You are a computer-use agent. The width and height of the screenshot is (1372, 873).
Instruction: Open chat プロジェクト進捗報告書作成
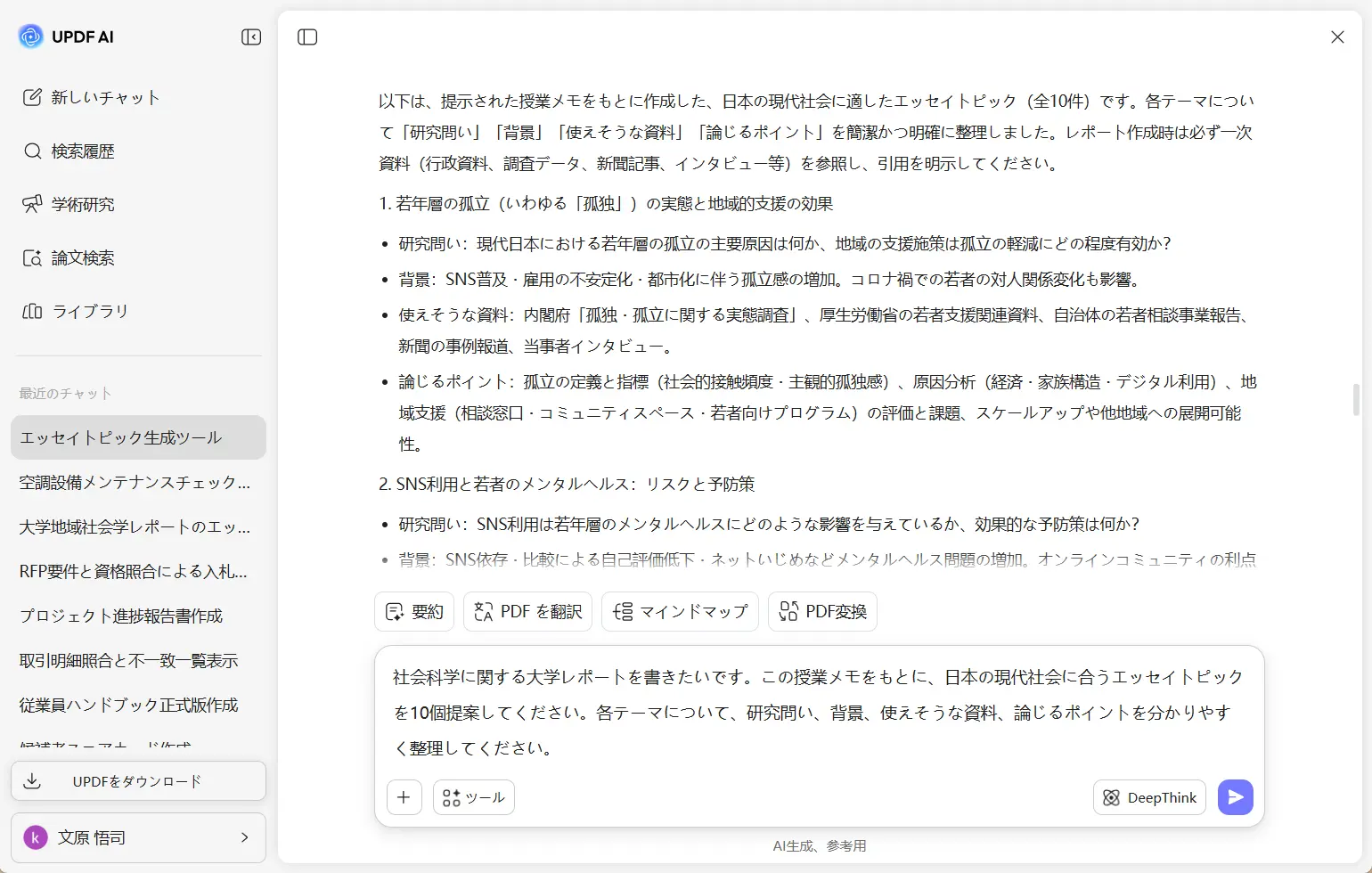138,616
